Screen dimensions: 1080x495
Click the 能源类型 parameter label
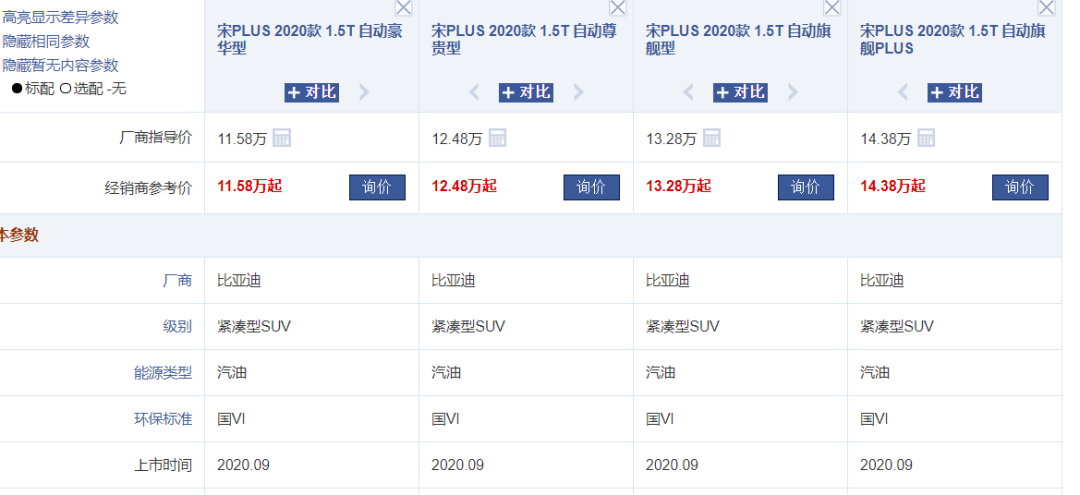coord(163,373)
